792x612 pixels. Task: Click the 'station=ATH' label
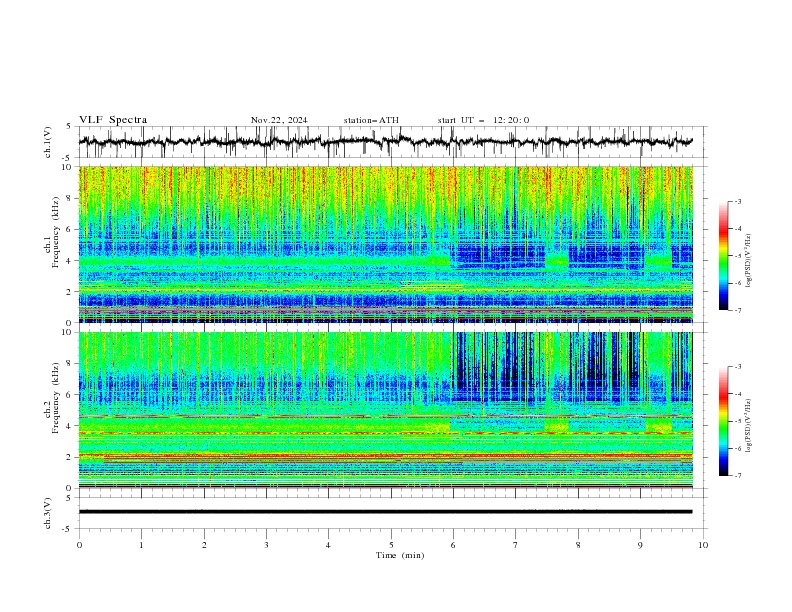click(x=371, y=120)
